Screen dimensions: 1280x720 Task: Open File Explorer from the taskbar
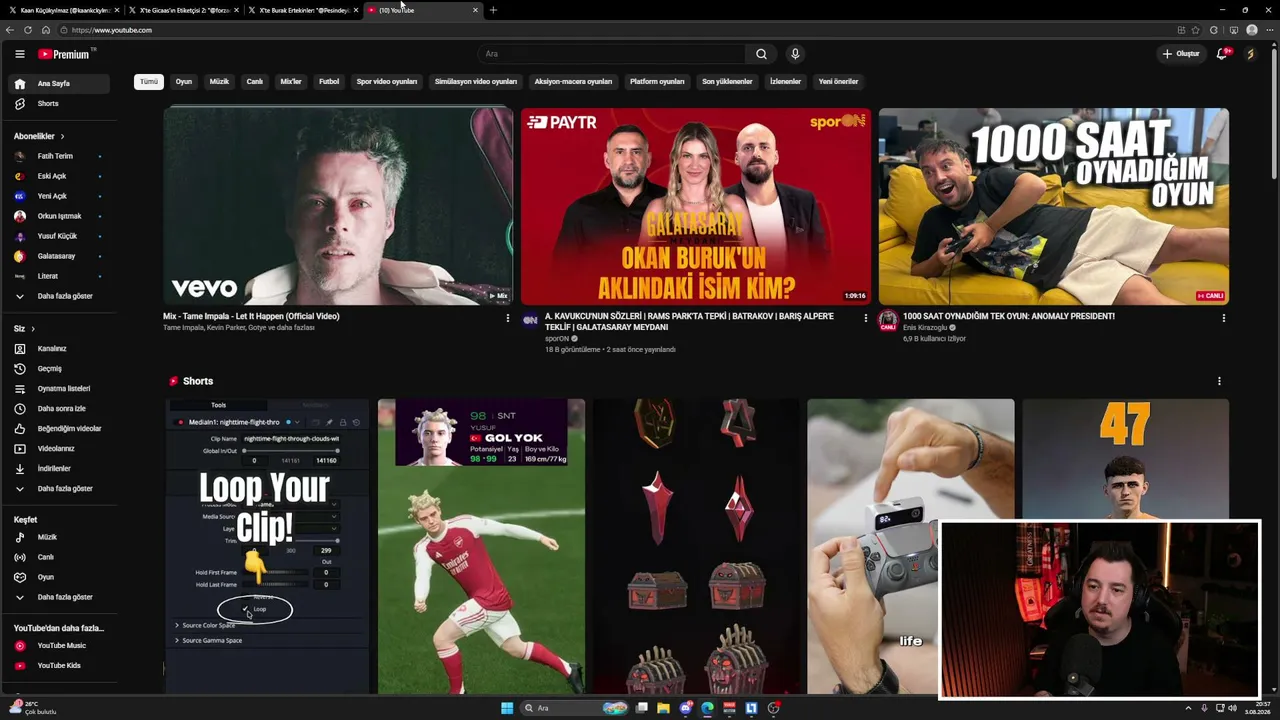tap(663, 708)
